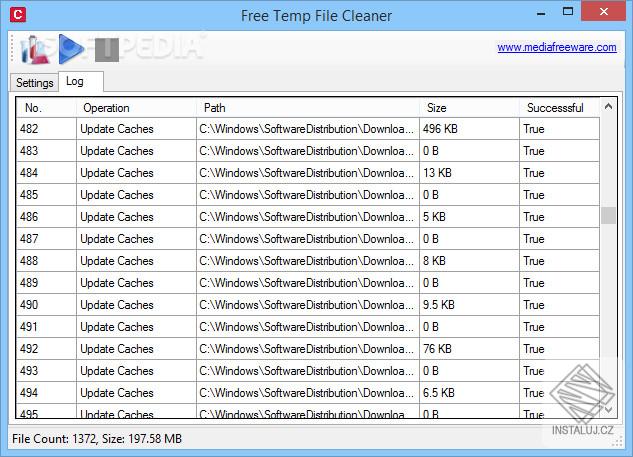Click the vertical scrollbar thumb
The height and width of the screenshot is (457, 633).
(608, 216)
